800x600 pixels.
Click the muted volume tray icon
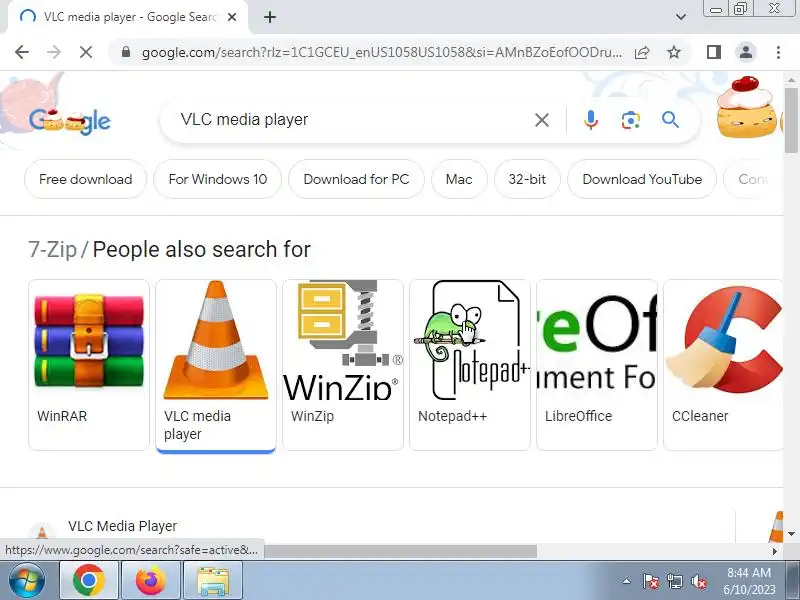coord(698,581)
